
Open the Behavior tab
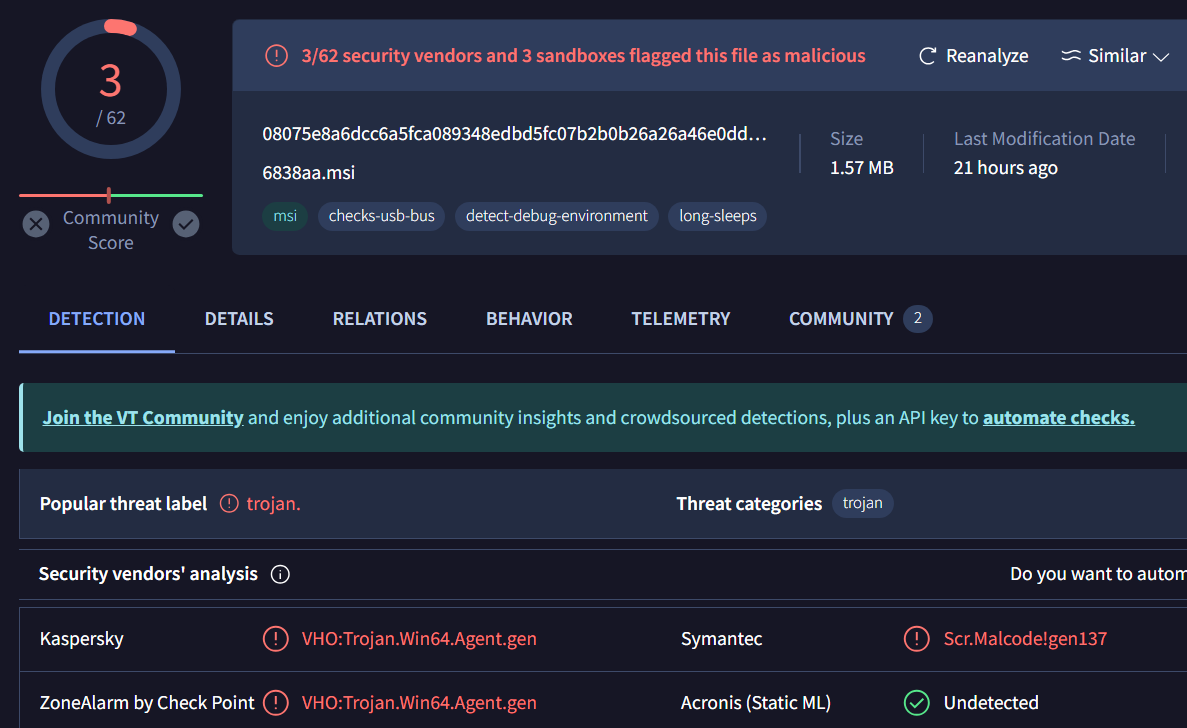529,319
